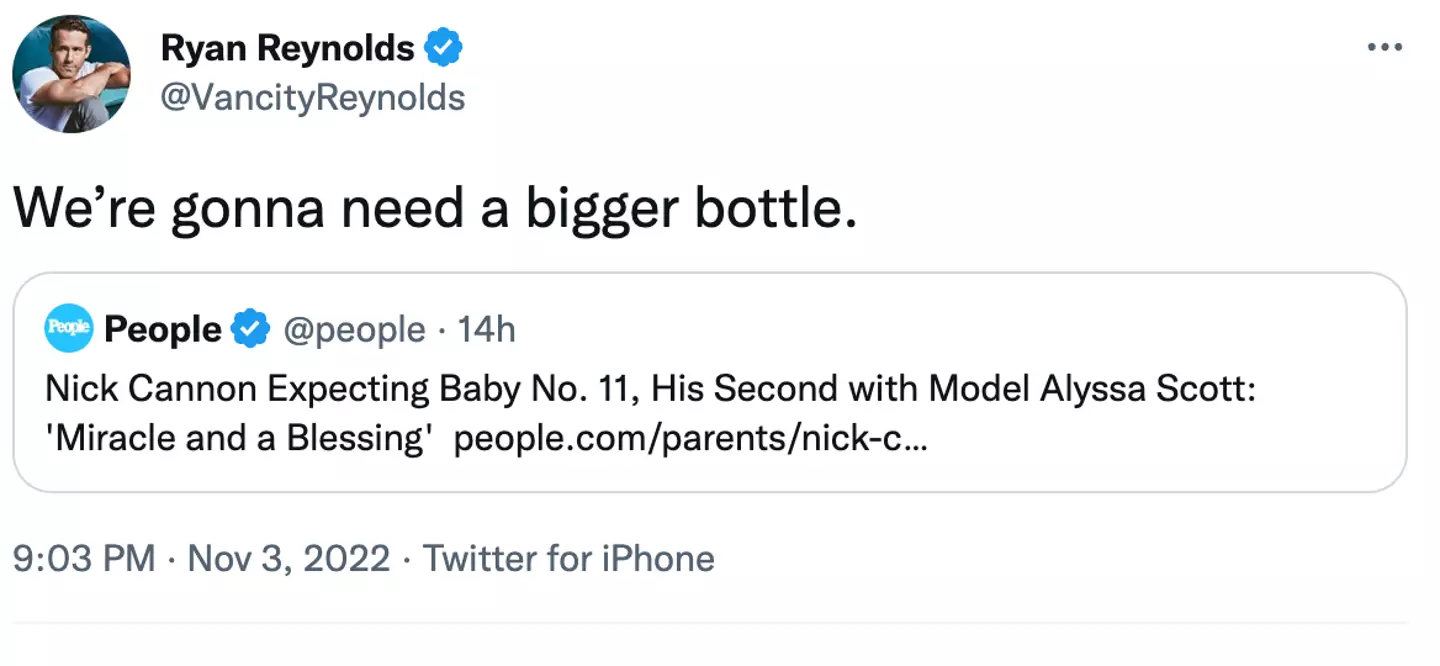
Task: Follow the people.com/parents article link
Action: pyautogui.click(x=690, y=439)
